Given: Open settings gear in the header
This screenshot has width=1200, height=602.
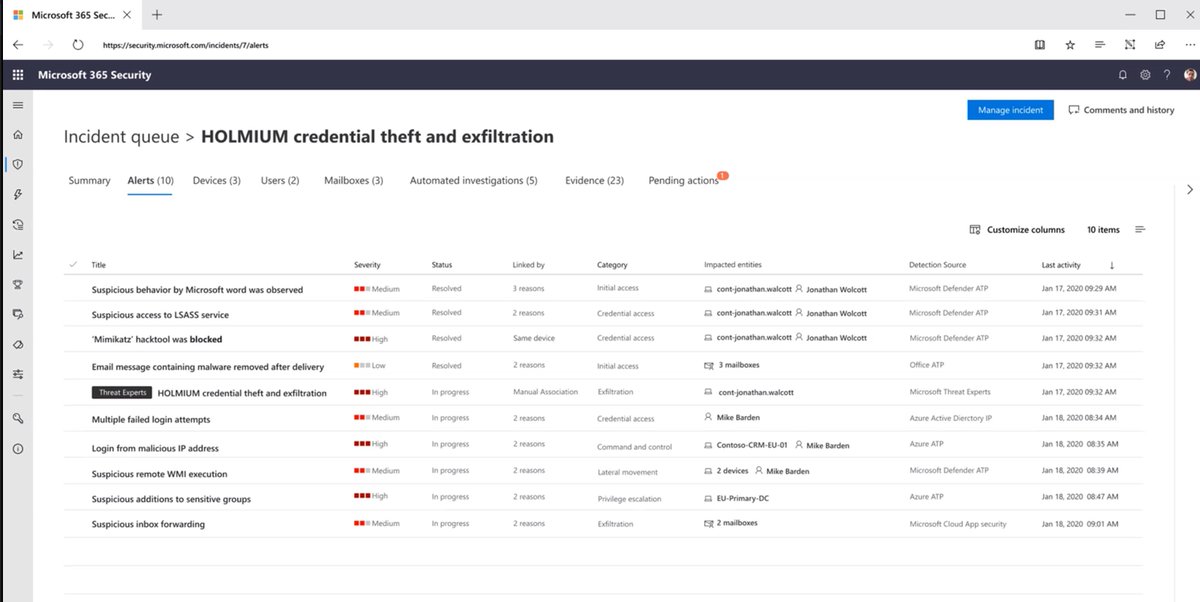Looking at the screenshot, I should [x=1145, y=75].
